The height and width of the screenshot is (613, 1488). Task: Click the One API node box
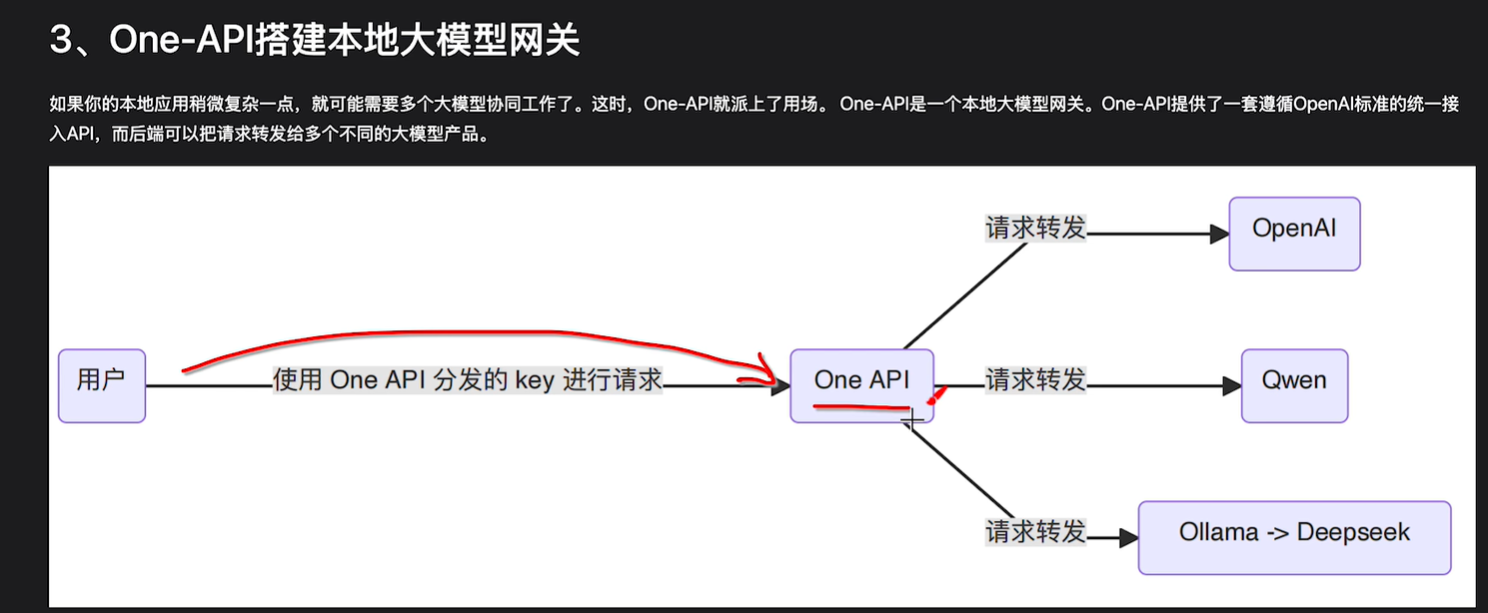pyautogui.click(x=862, y=386)
